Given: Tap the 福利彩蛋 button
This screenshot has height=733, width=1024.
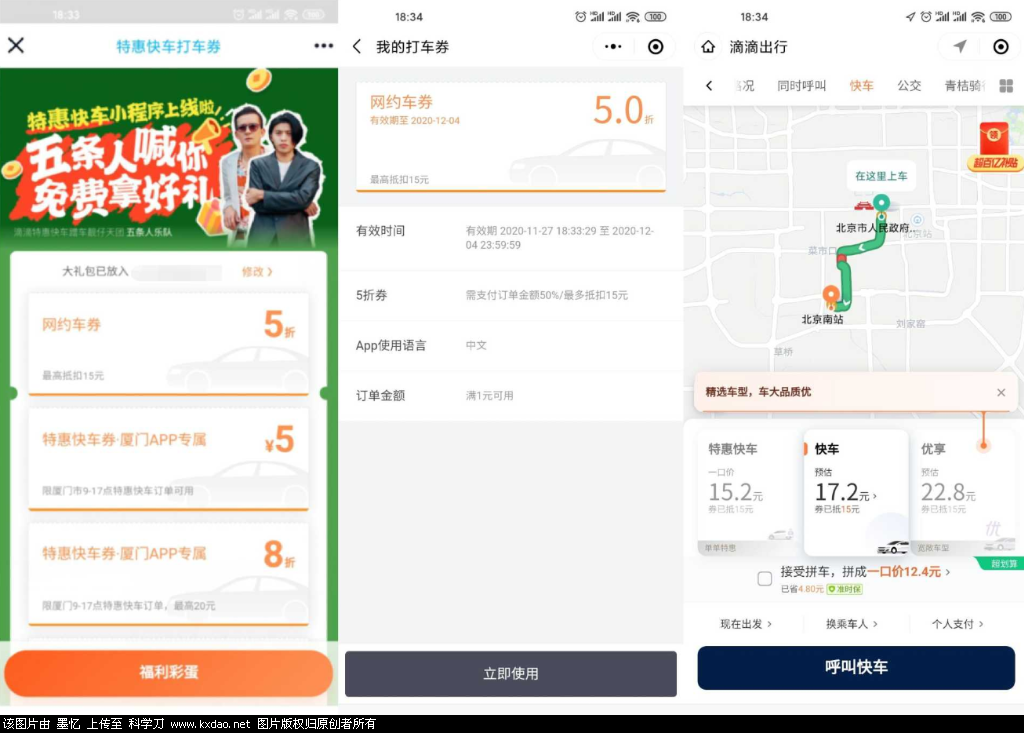Looking at the screenshot, I should 168,672.
